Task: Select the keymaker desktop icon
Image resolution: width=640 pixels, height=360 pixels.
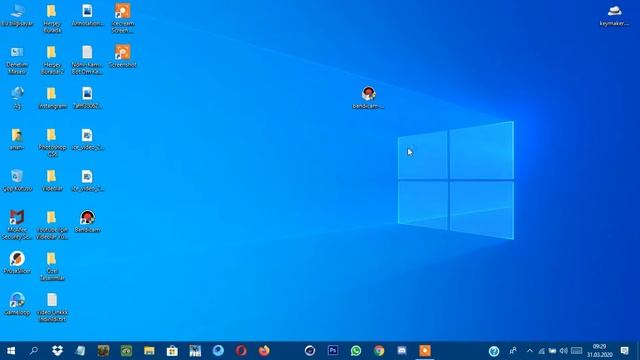Action: click(614, 15)
